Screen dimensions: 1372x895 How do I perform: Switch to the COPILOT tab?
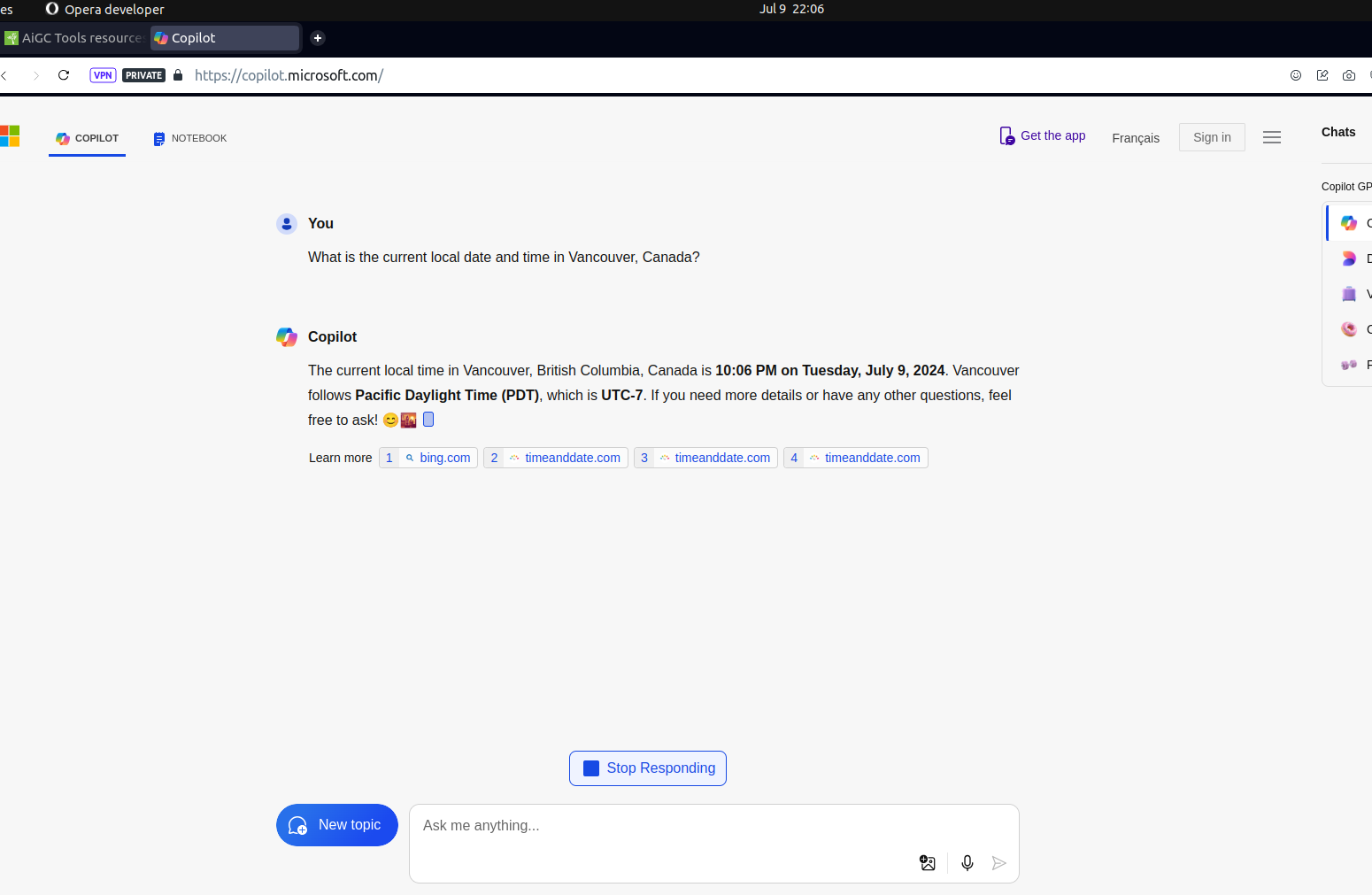87,138
